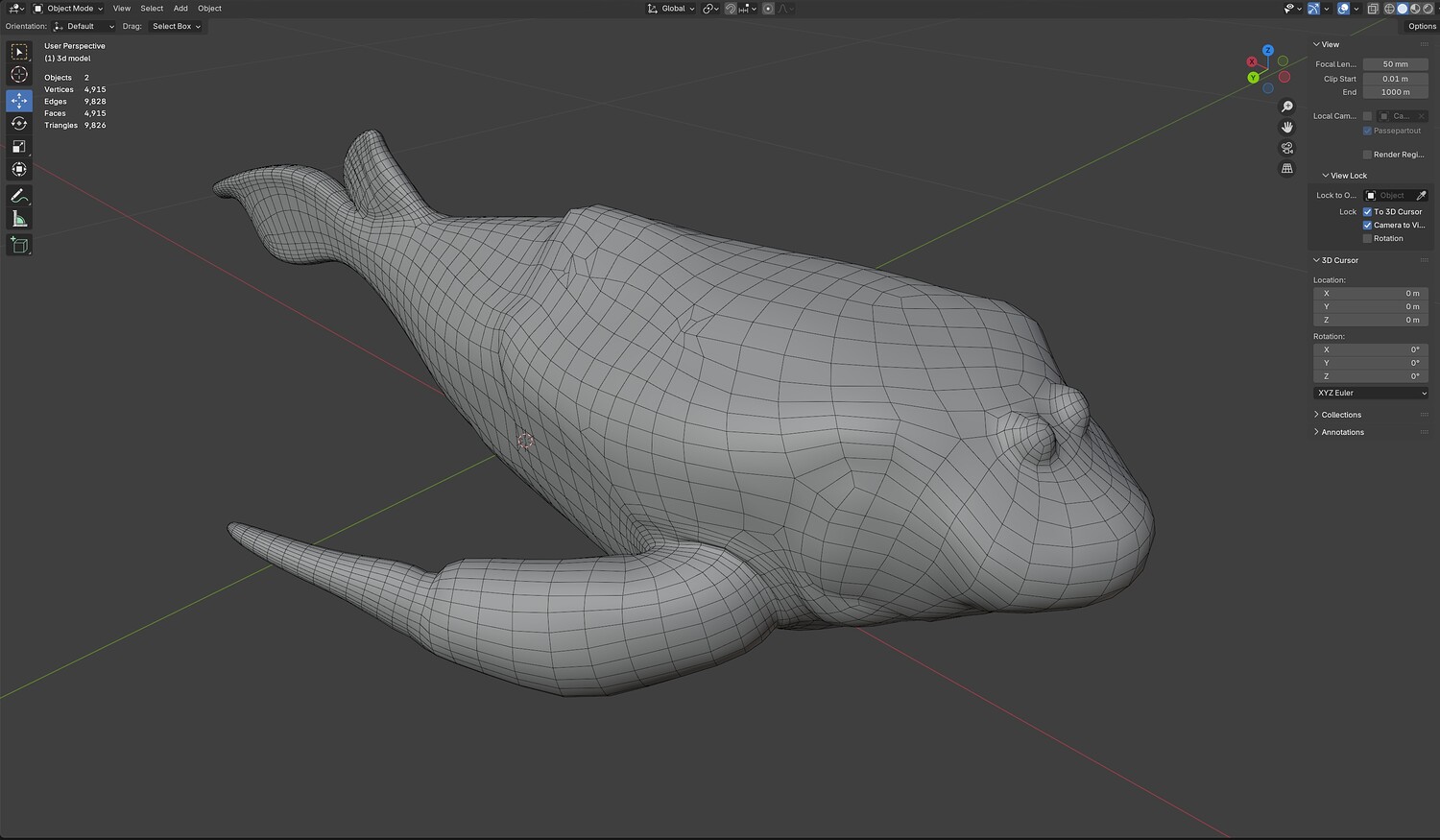Enable the Local Camera checkbox
The width and height of the screenshot is (1440, 840).
pos(1367,116)
